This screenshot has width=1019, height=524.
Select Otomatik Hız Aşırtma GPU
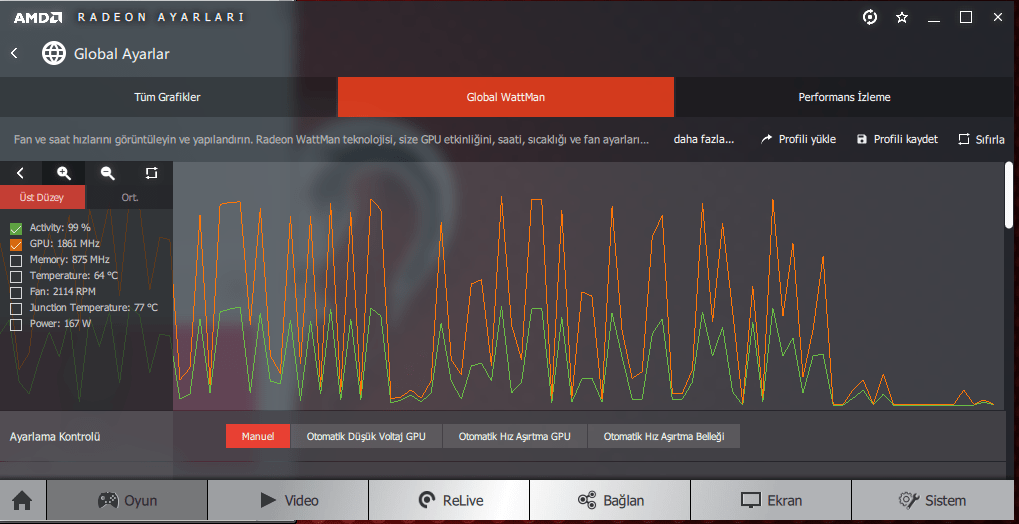pyautogui.click(x=515, y=436)
